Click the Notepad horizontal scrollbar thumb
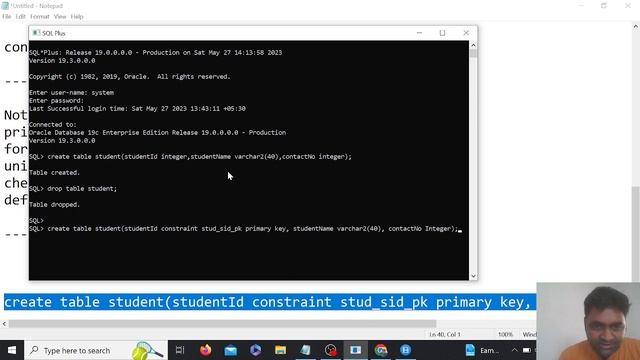Viewport: 640px width, 360px height. coord(222,324)
